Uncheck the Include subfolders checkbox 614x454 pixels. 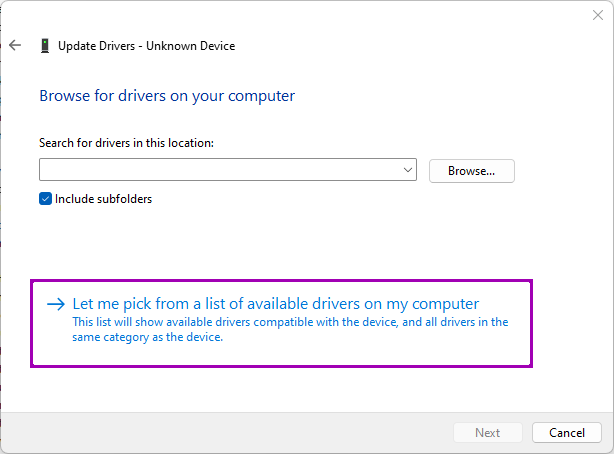[x=45, y=199]
